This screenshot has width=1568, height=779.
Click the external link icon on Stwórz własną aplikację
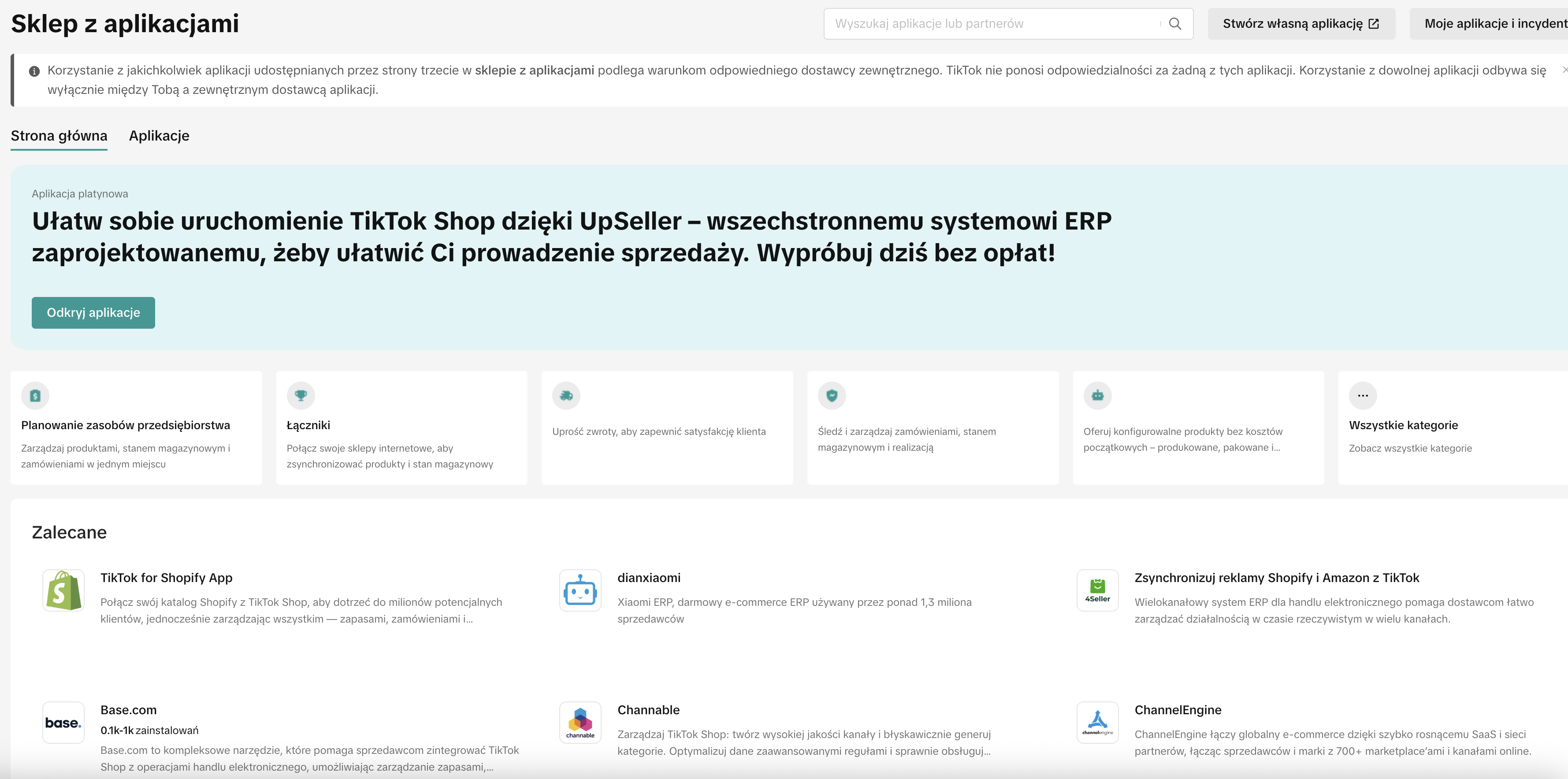tap(1374, 24)
